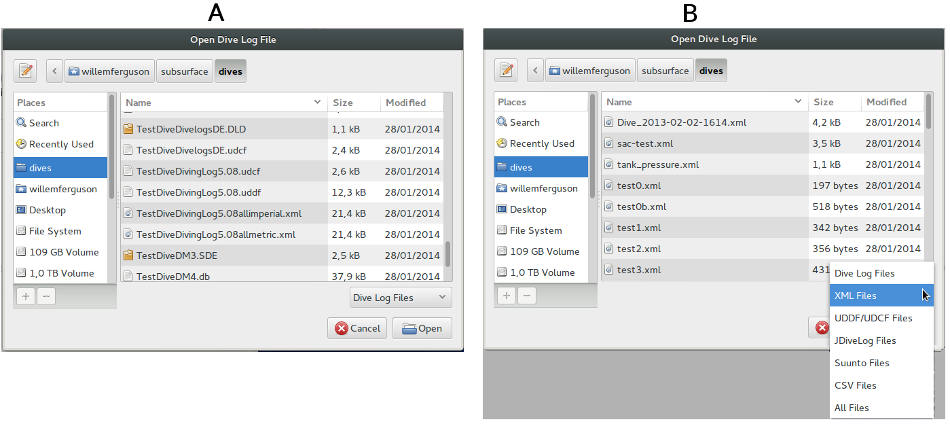This screenshot has height=424, width=950.
Task: Select file test0b.xml
Action: [x=763, y=207]
